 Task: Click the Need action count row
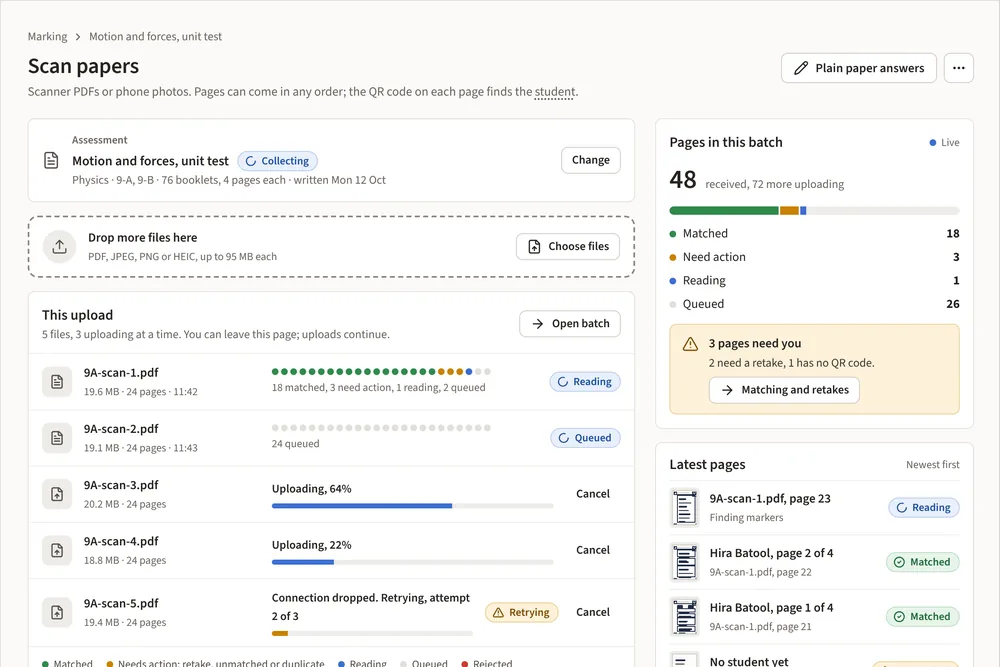[x=814, y=257]
